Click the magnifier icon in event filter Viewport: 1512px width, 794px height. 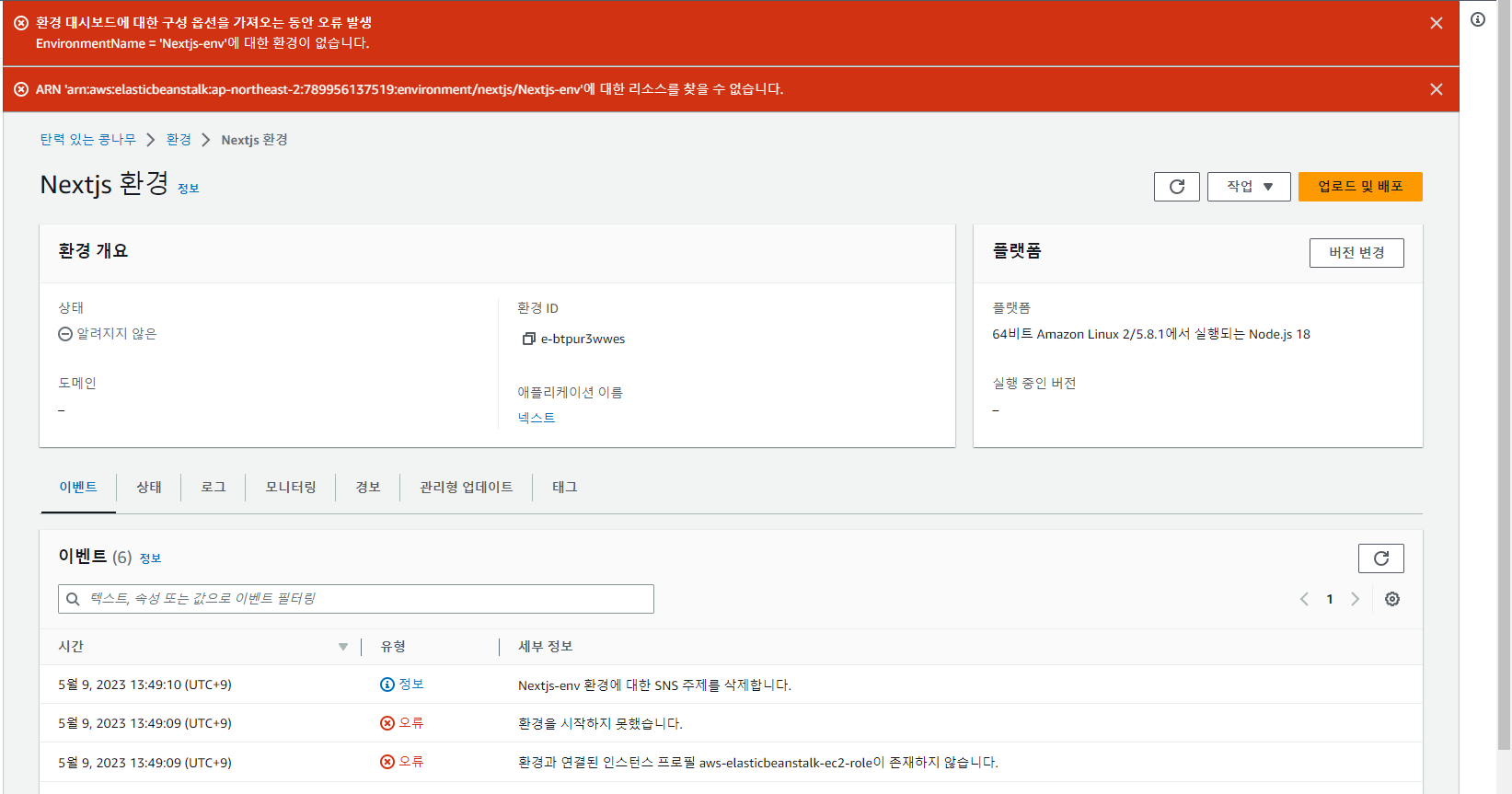[73, 599]
